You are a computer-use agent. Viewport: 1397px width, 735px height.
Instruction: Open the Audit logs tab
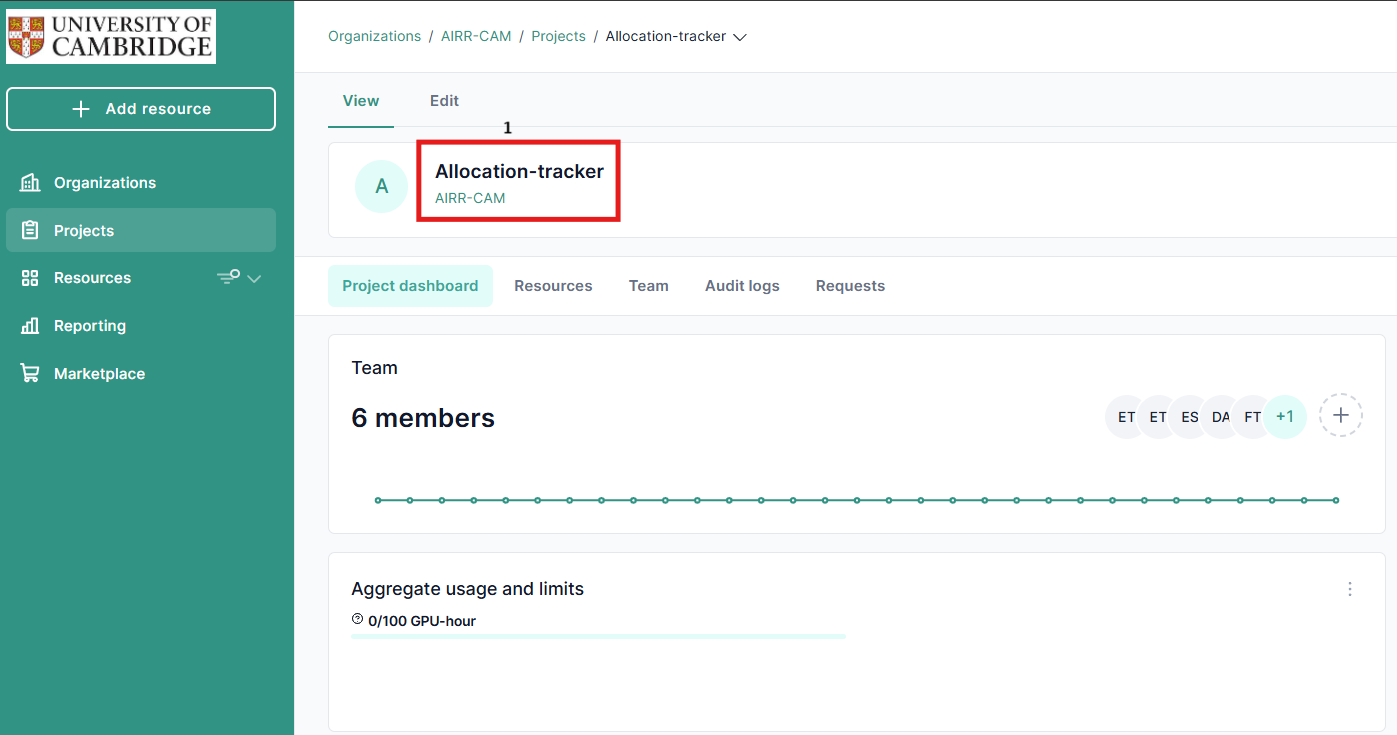[x=742, y=286]
